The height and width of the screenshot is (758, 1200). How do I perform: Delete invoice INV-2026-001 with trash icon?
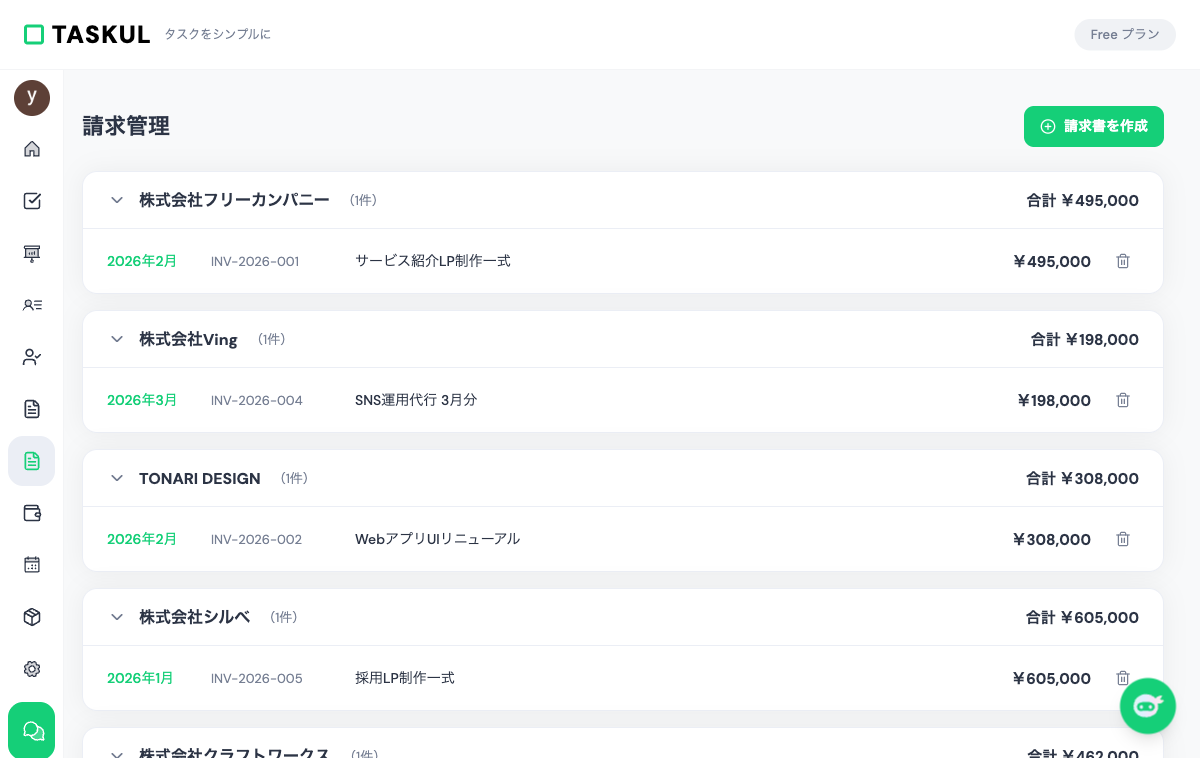point(1123,261)
